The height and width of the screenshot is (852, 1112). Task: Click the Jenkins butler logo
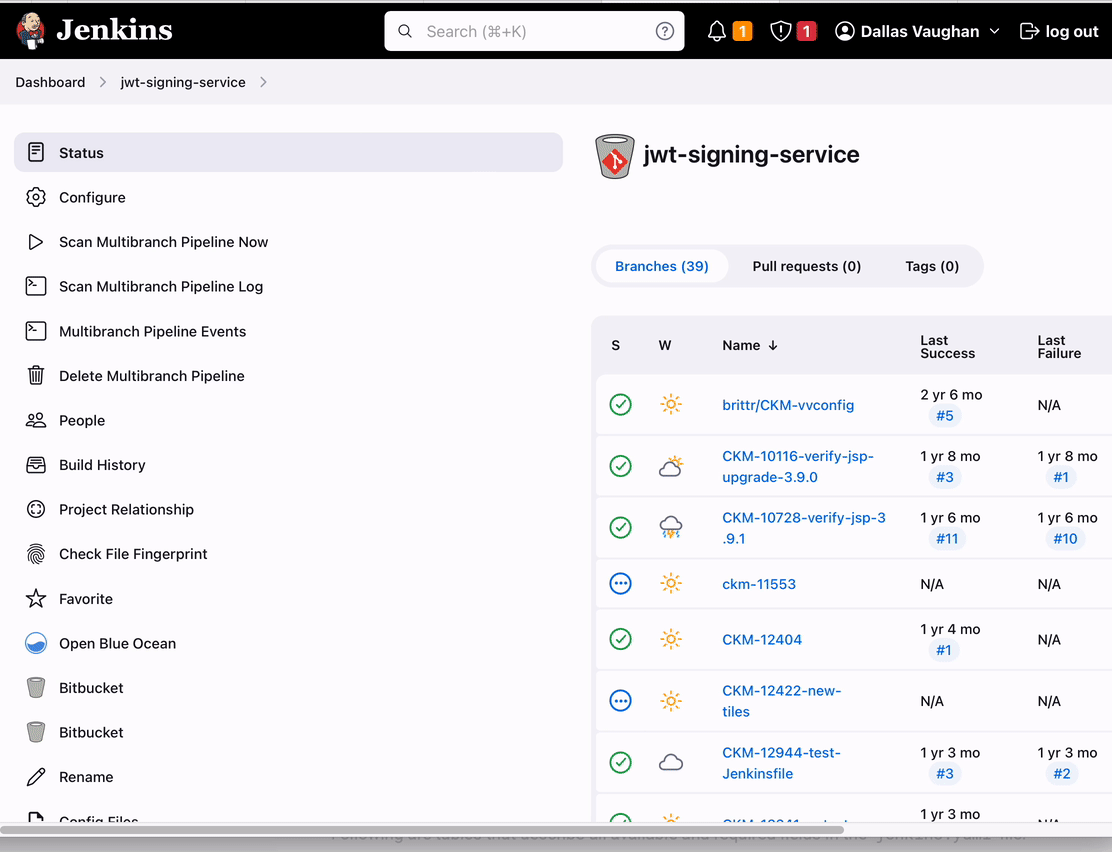coord(31,30)
